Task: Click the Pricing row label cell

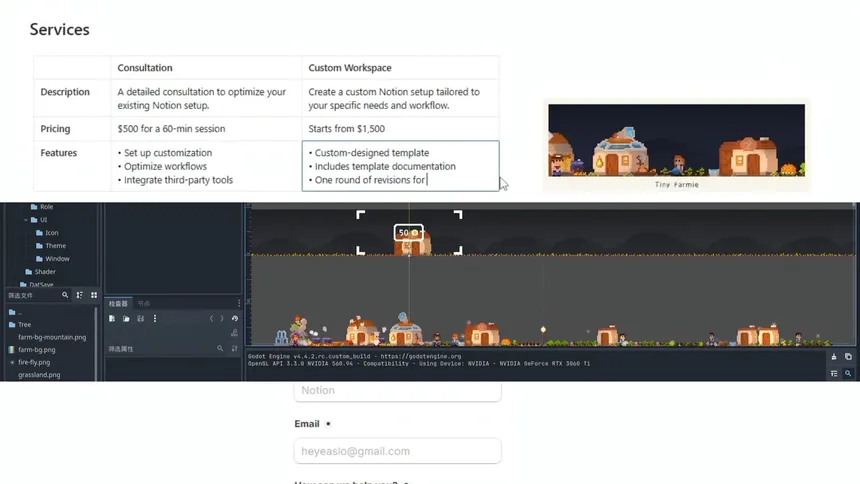Action: pos(72,128)
